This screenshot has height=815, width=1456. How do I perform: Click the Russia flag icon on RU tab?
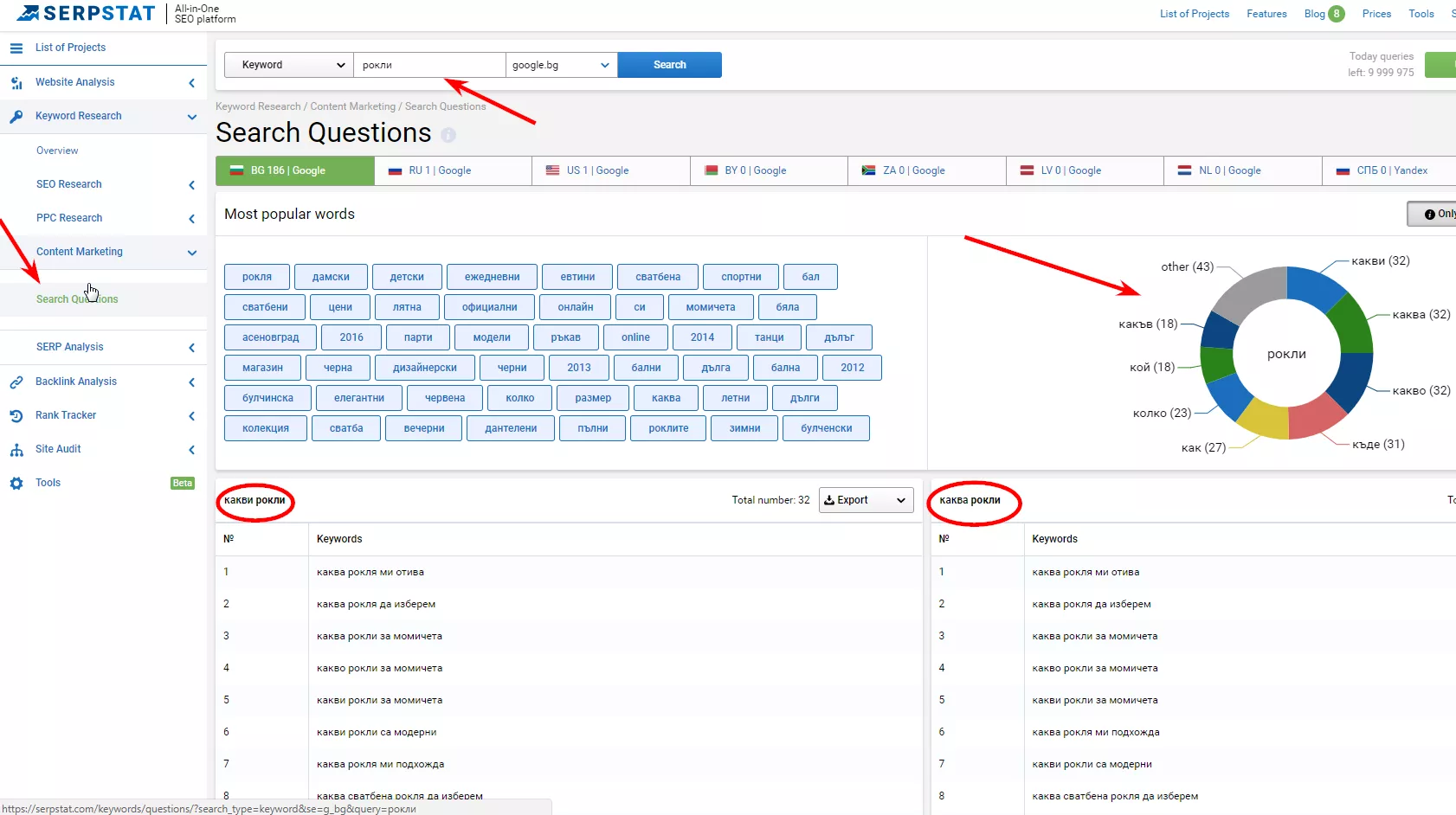coord(395,171)
